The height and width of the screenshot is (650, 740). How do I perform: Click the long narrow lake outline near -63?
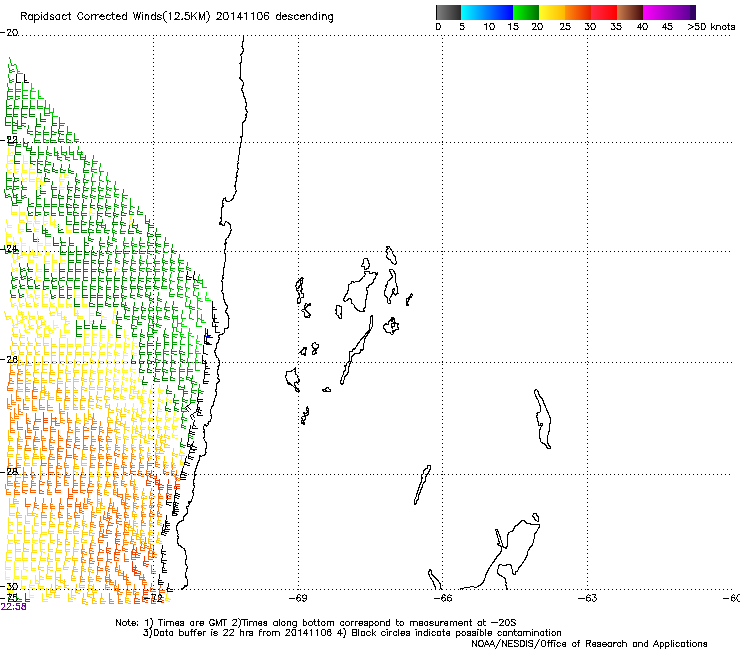pos(542,419)
